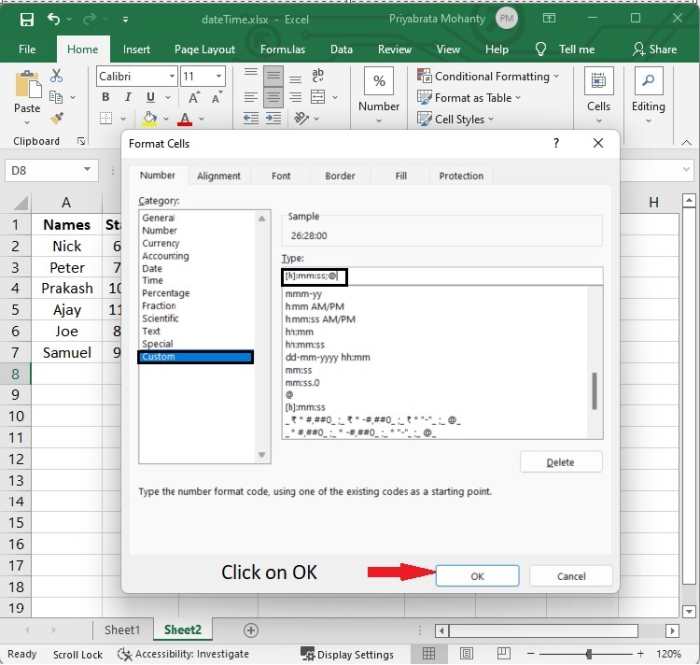Click the Borders icon
The width and height of the screenshot is (700, 665).
coord(106,118)
